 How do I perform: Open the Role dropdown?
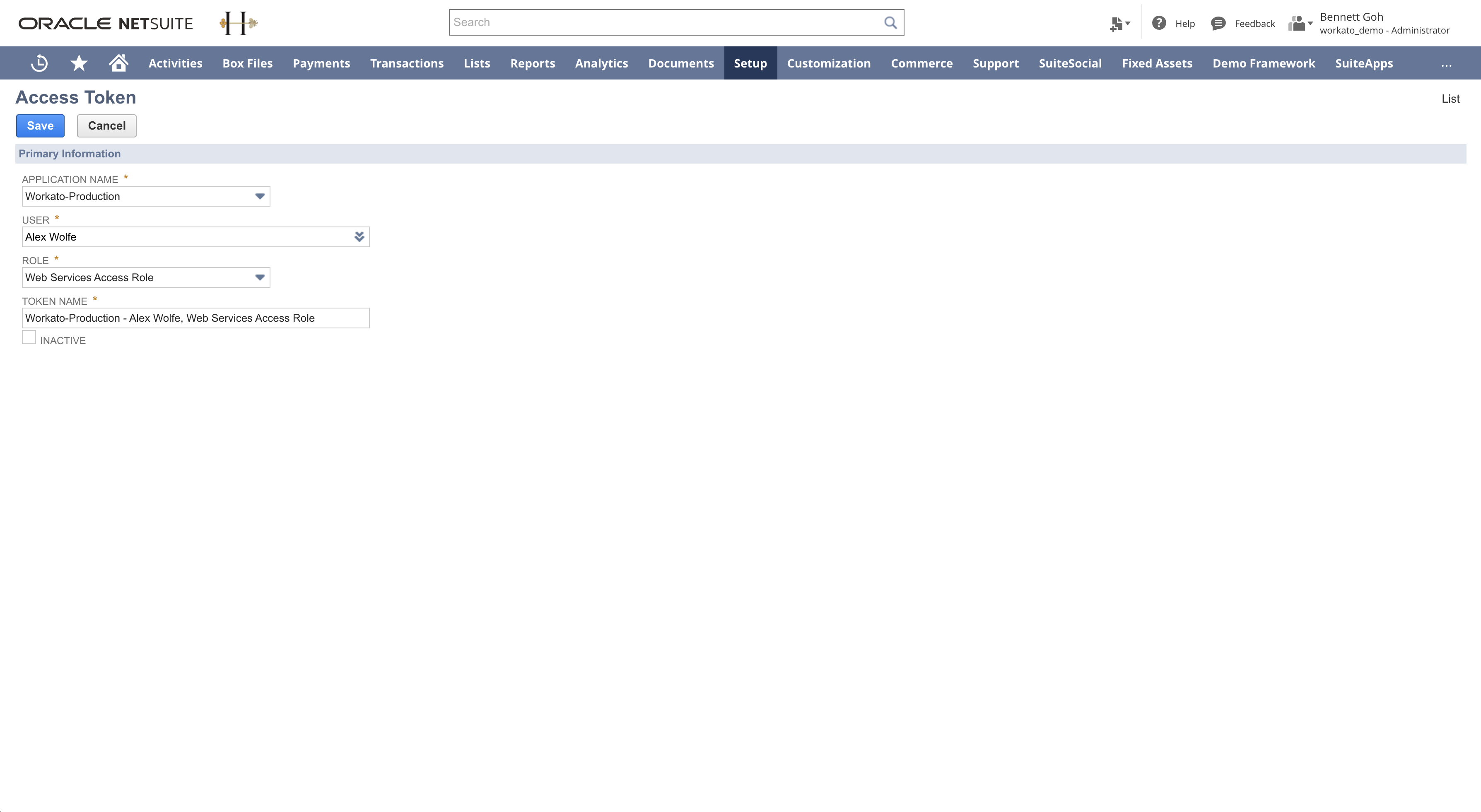click(x=260, y=277)
